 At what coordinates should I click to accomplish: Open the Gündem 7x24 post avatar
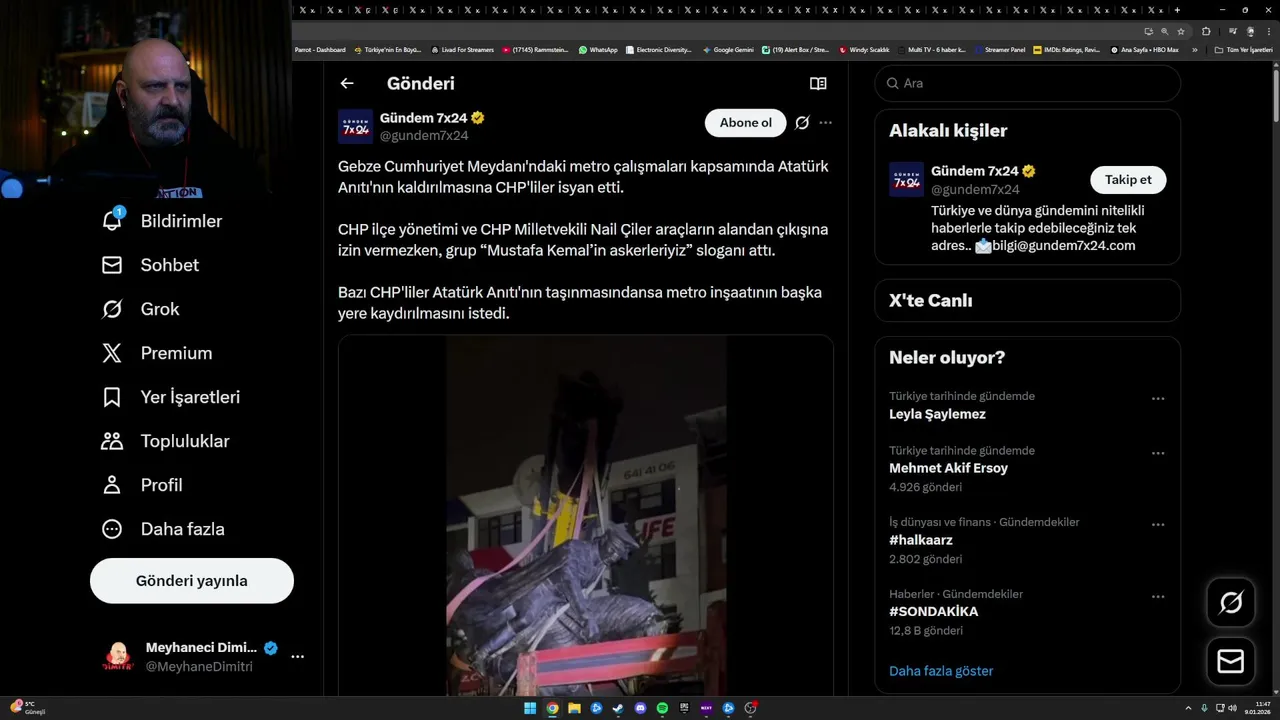(x=355, y=127)
